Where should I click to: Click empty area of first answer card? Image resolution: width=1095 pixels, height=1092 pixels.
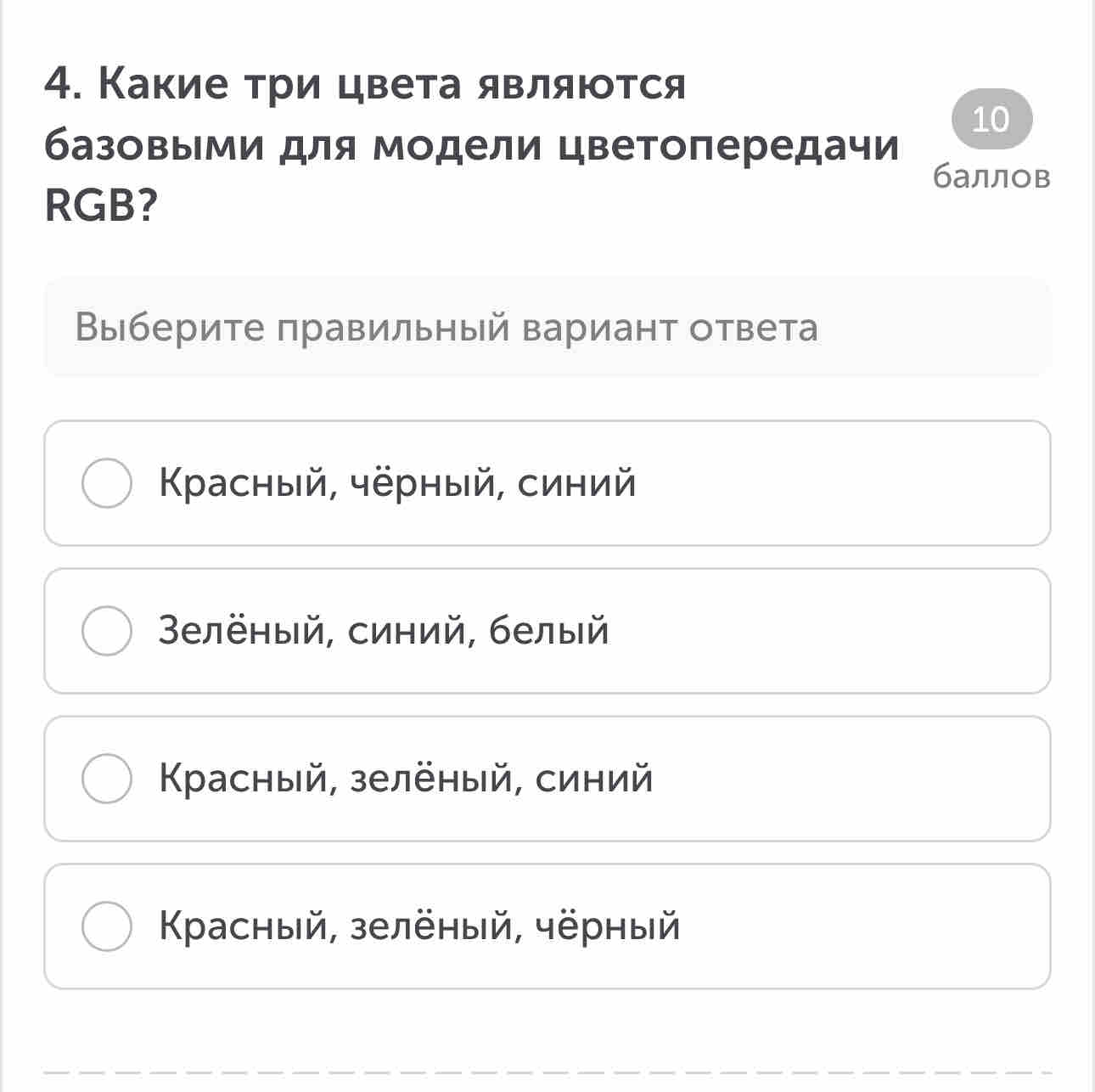point(840,483)
